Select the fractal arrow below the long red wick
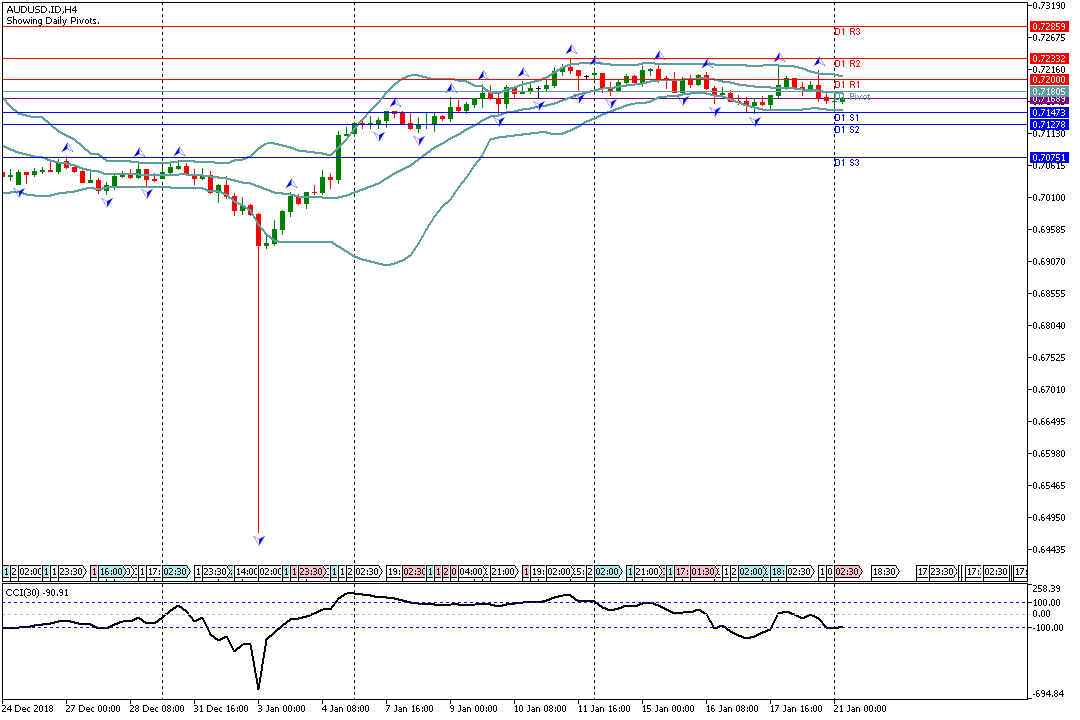1080x720 pixels. point(258,540)
